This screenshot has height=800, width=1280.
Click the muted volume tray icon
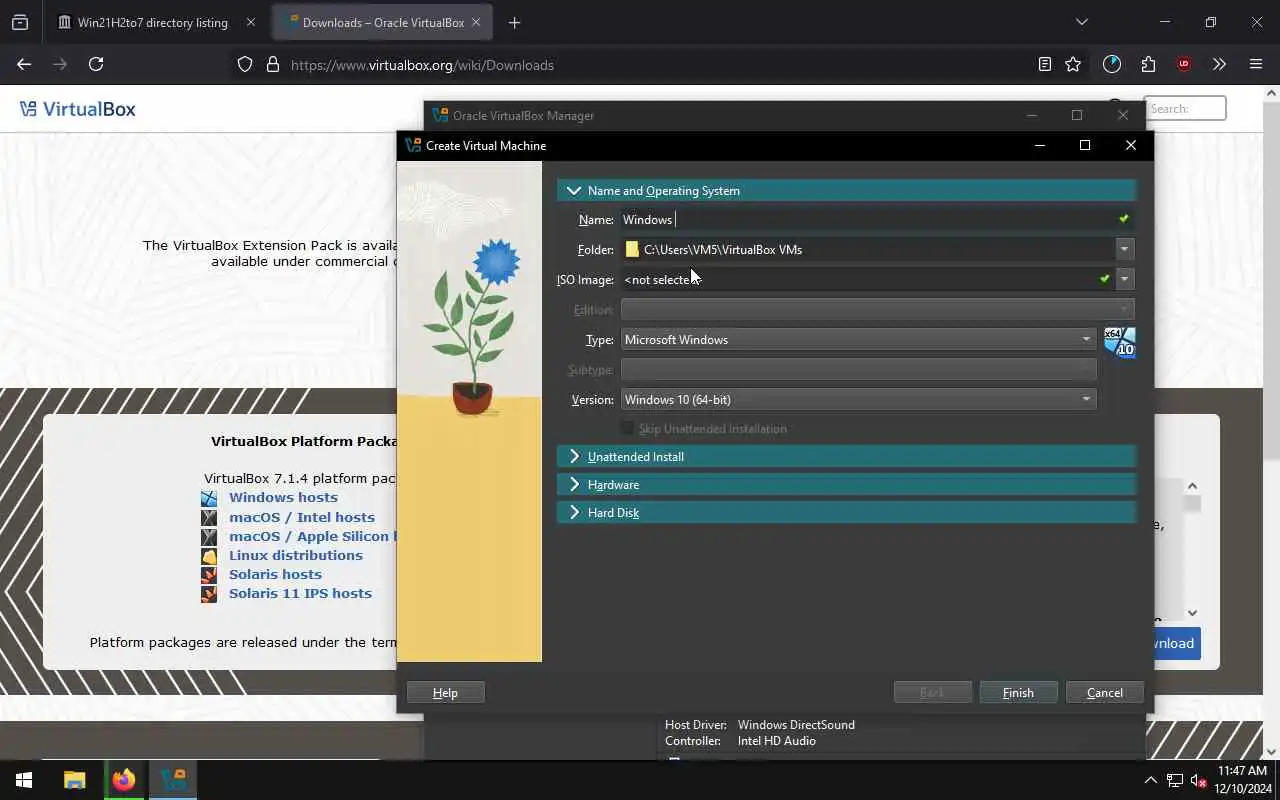pos(1198,780)
